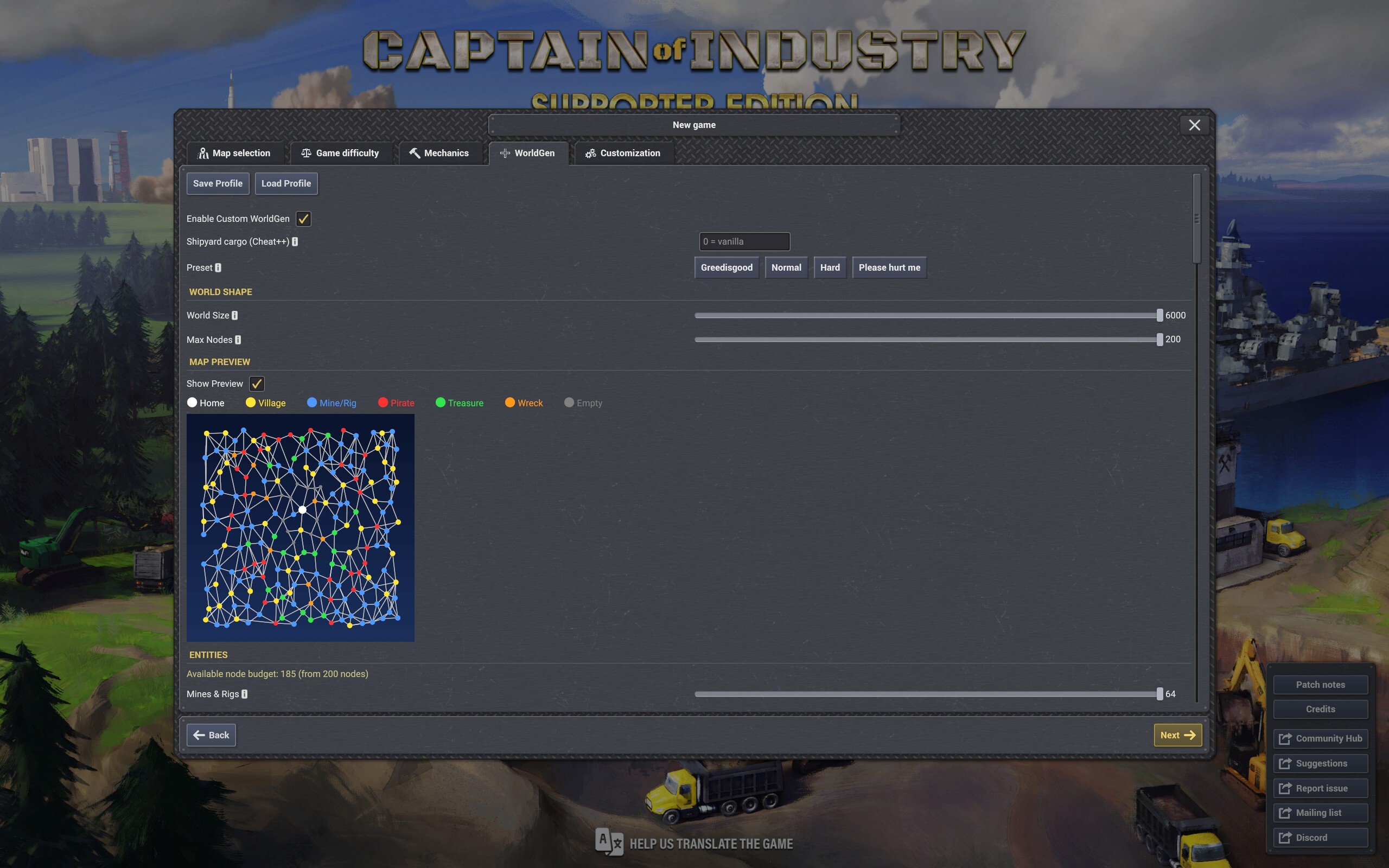Click the gray Empty legend dot
This screenshot has height=868, width=1389.
[569, 403]
